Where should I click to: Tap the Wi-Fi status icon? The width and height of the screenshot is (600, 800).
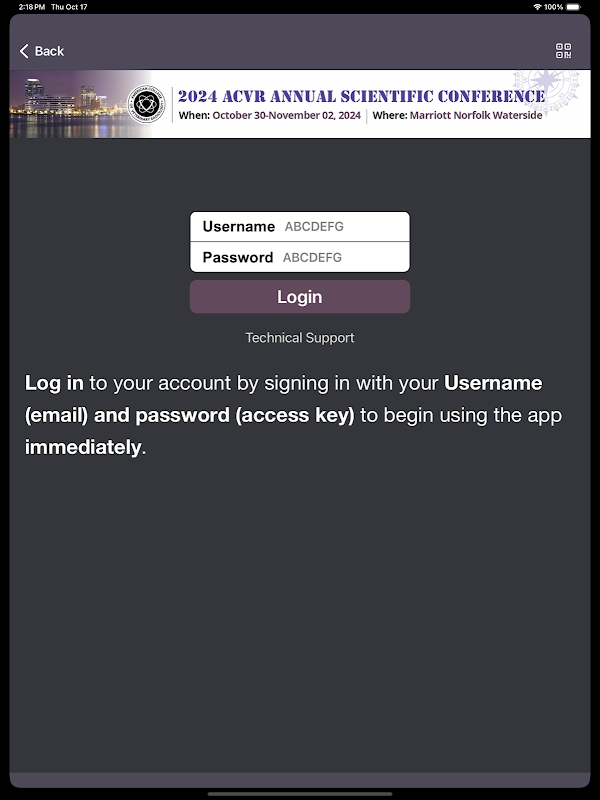click(x=537, y=7)
